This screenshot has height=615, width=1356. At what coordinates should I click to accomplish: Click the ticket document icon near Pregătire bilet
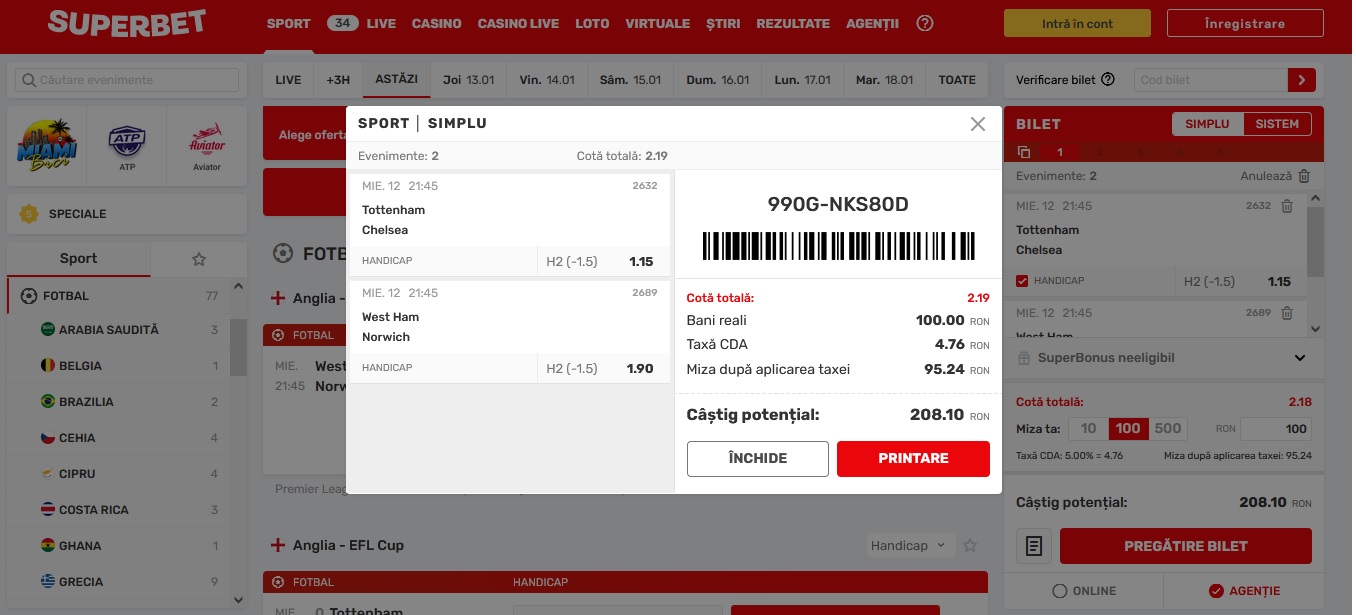(1035, 546)
